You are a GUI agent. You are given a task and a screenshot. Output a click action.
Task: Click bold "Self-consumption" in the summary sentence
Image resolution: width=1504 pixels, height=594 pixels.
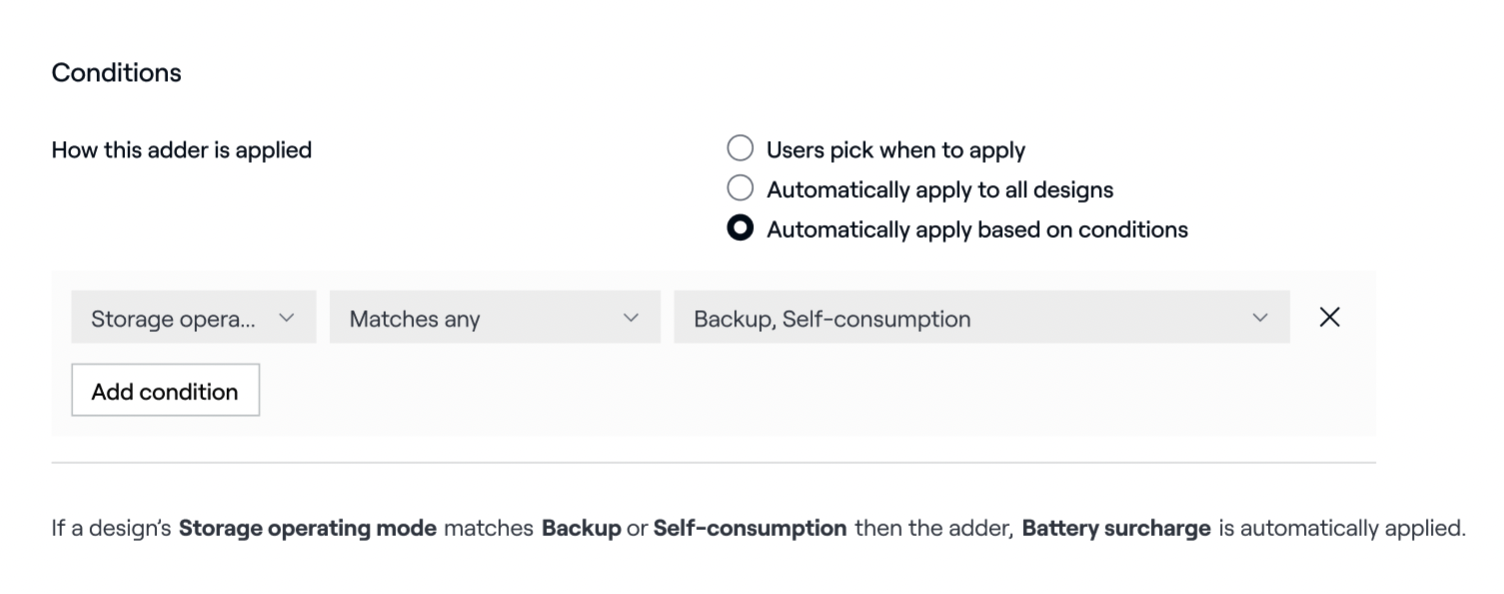coord(749,528)
